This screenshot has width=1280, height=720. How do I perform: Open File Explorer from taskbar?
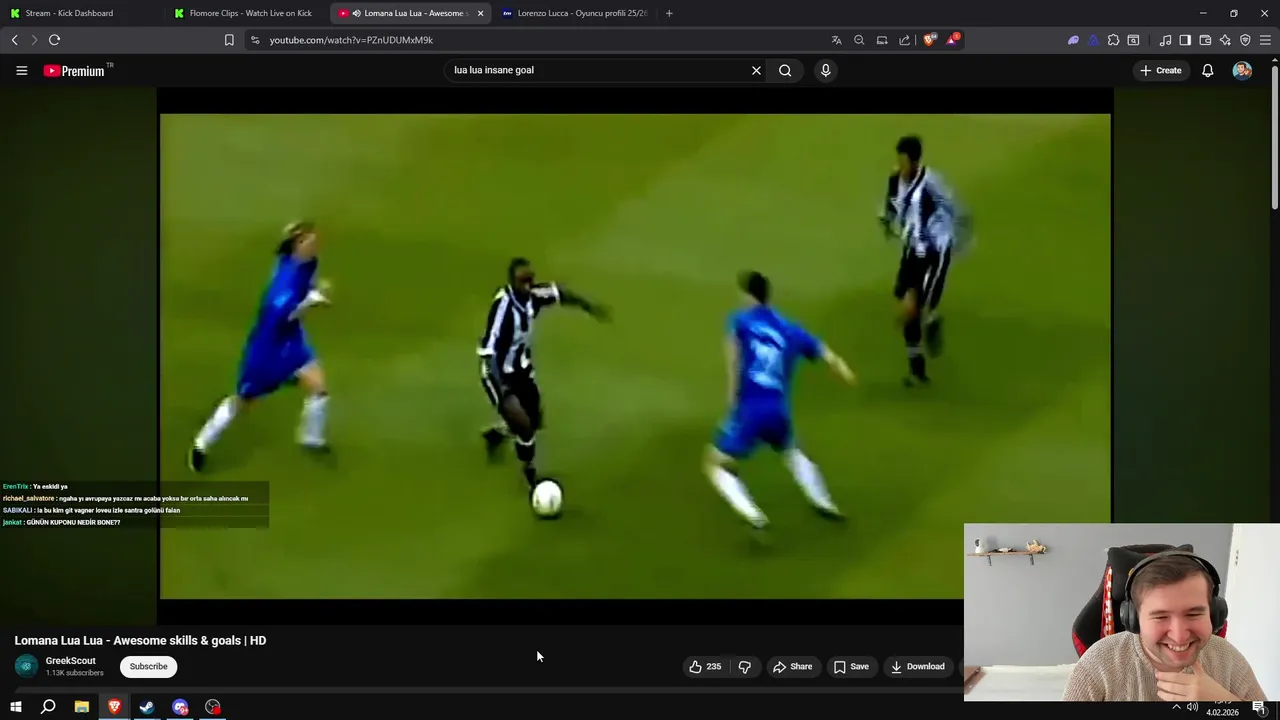(x=81, y=707)
